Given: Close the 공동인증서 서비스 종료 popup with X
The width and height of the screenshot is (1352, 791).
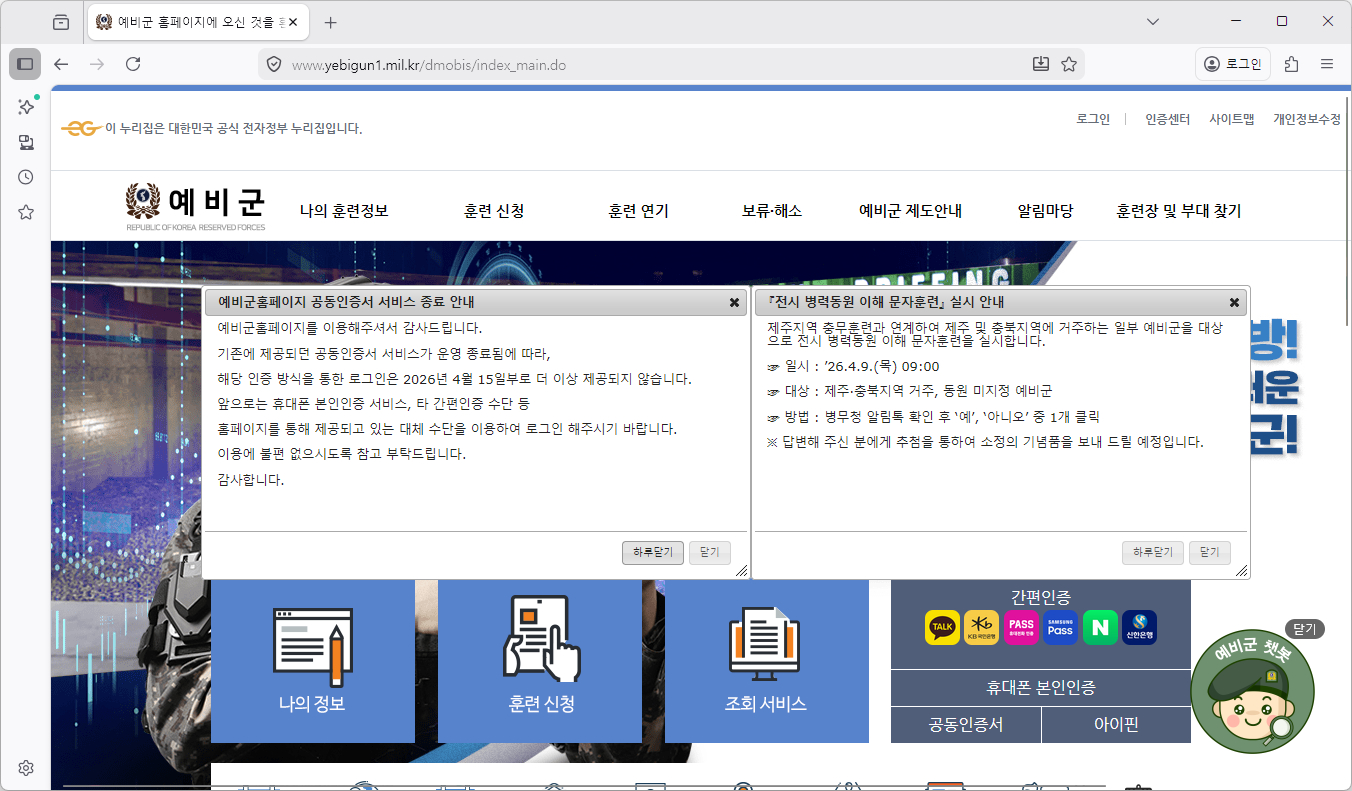Looking at the screenshot, I should (x=734, y=302).
